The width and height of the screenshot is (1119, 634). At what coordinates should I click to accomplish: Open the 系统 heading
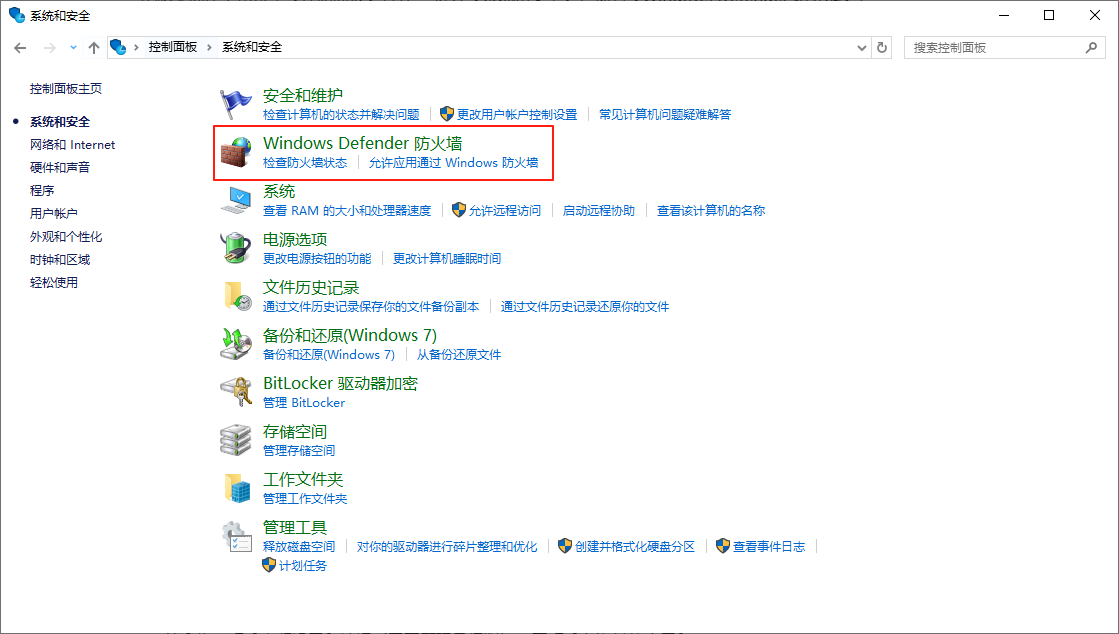point(279,191)
